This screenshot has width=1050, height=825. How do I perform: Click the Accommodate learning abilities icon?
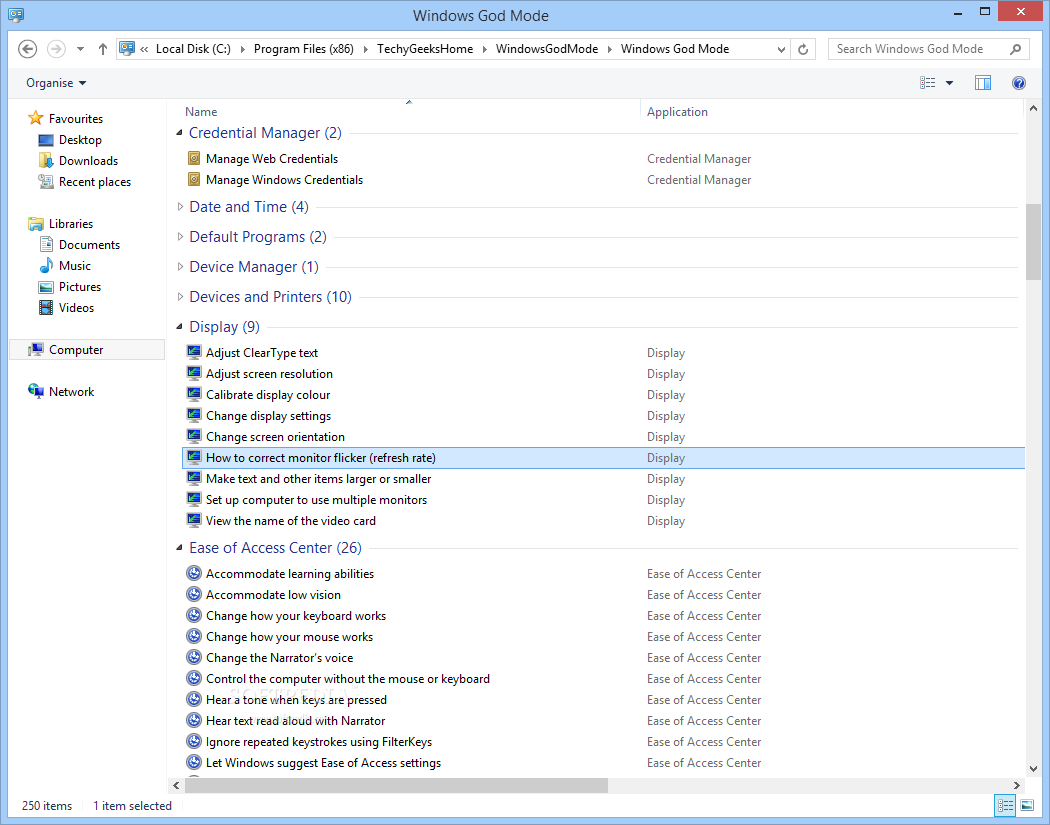[194, 573]
